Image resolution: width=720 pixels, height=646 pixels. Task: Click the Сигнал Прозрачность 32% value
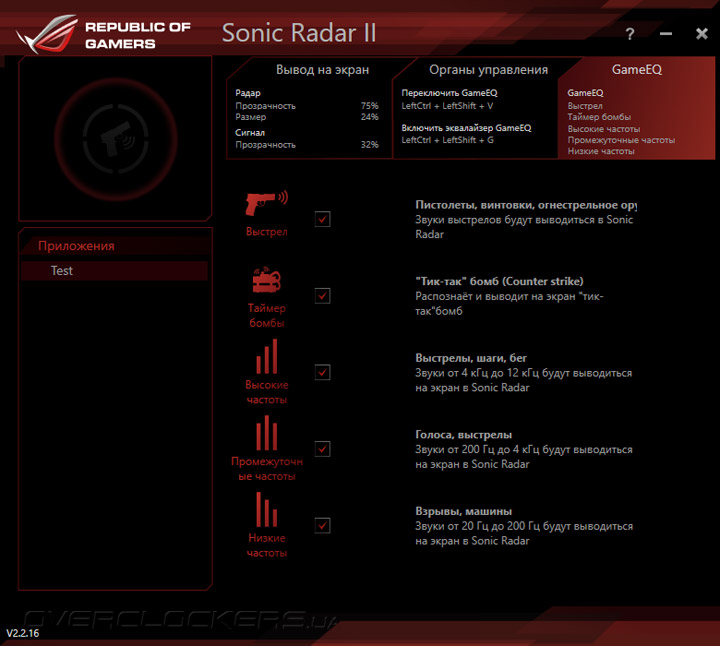tap(369, 145)
